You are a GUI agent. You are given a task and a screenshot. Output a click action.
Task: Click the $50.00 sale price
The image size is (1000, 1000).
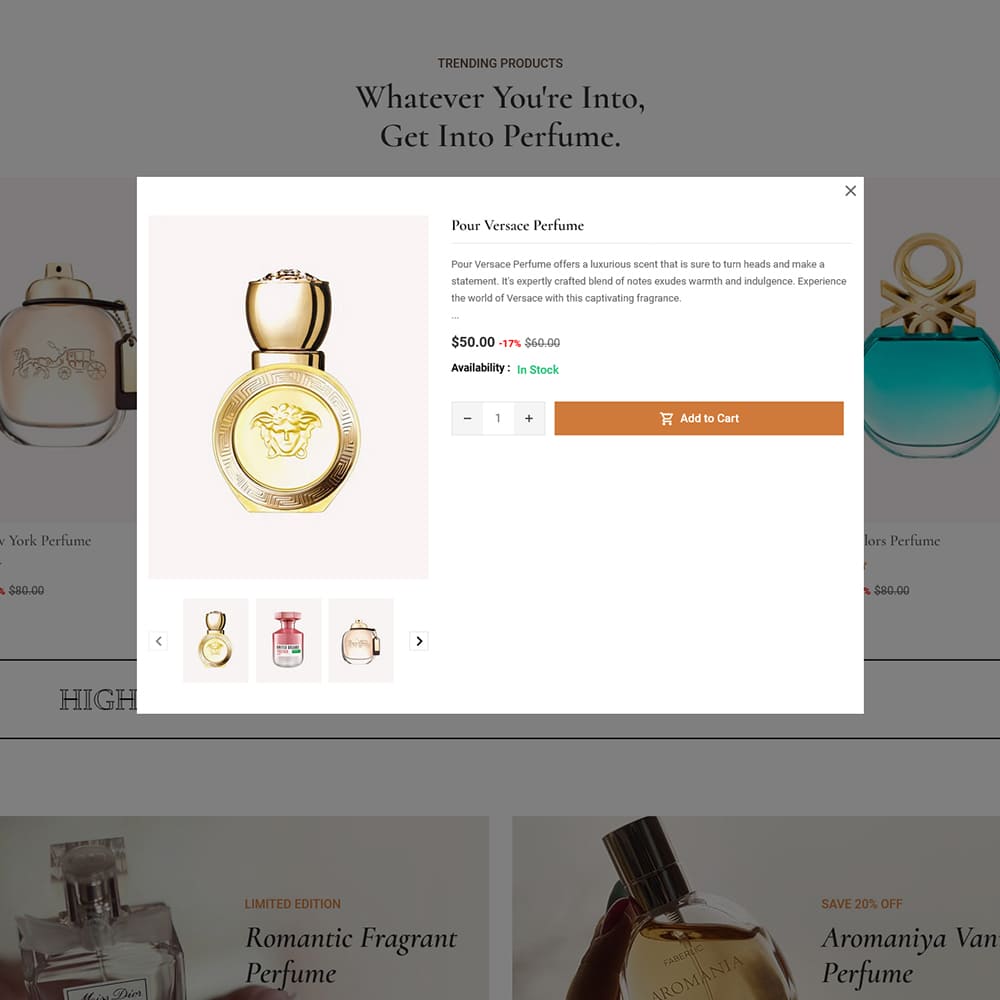click(x=473, y=342)
